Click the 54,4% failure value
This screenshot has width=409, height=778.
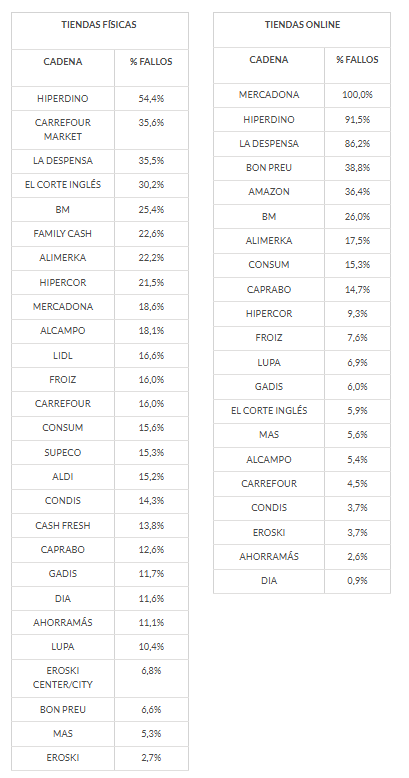click(x=151, y=99)
